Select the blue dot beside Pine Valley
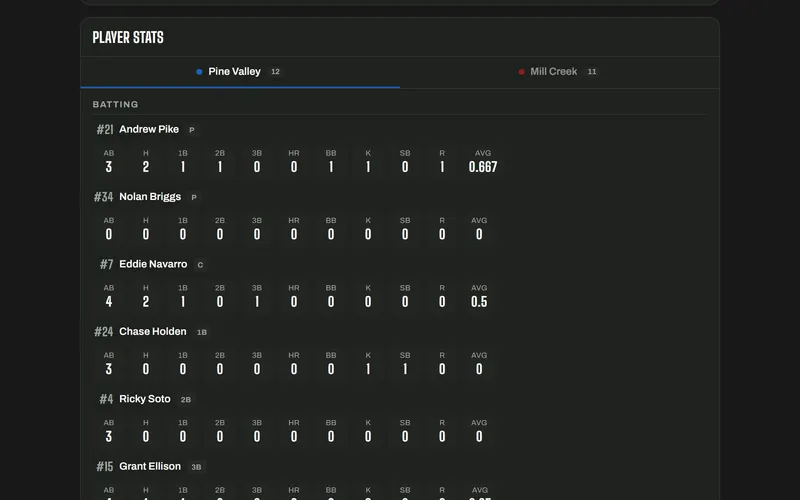This screenshot has height=500, width=800. [199, 72]
